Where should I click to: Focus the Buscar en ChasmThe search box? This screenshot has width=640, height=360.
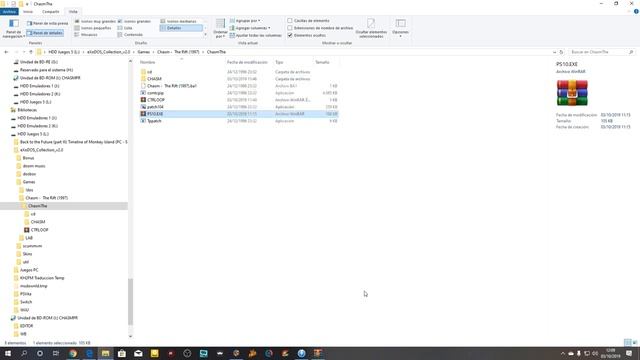click(601, 52)
